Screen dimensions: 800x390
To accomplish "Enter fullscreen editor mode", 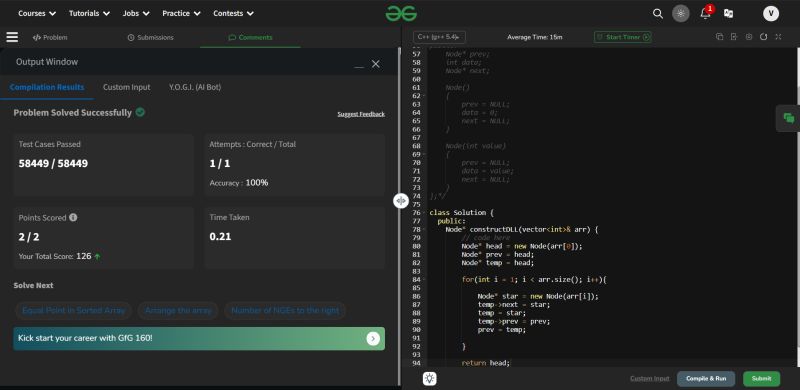I will 778,37.
